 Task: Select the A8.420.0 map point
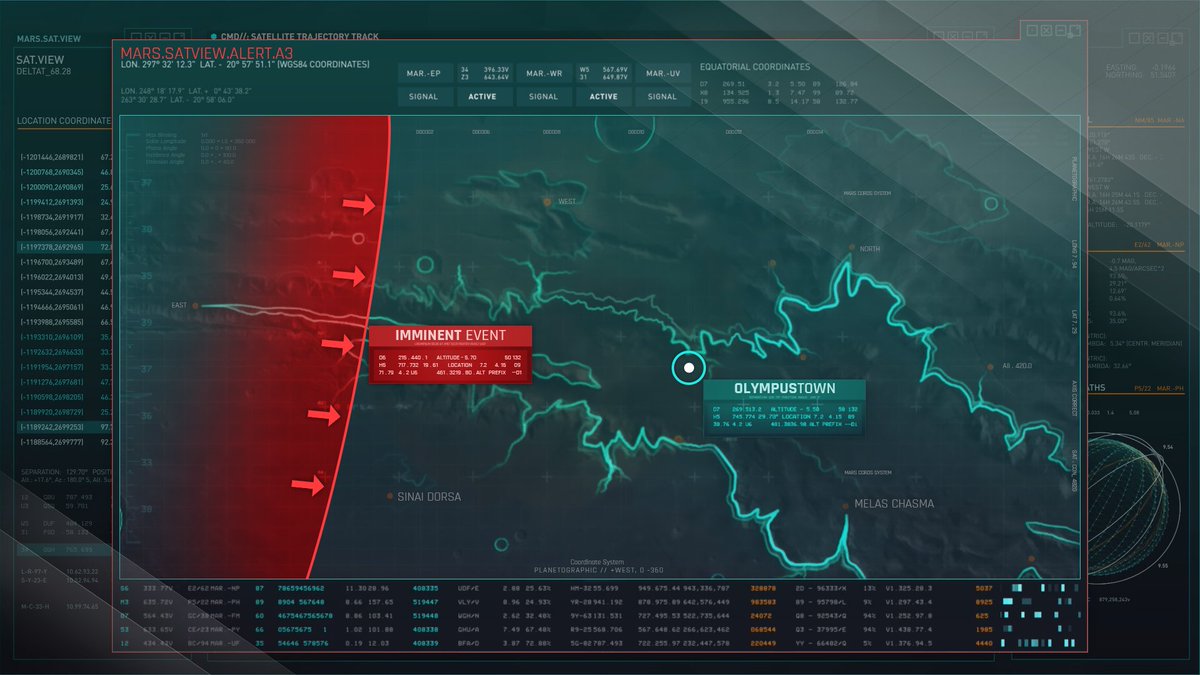pos(991,367)
